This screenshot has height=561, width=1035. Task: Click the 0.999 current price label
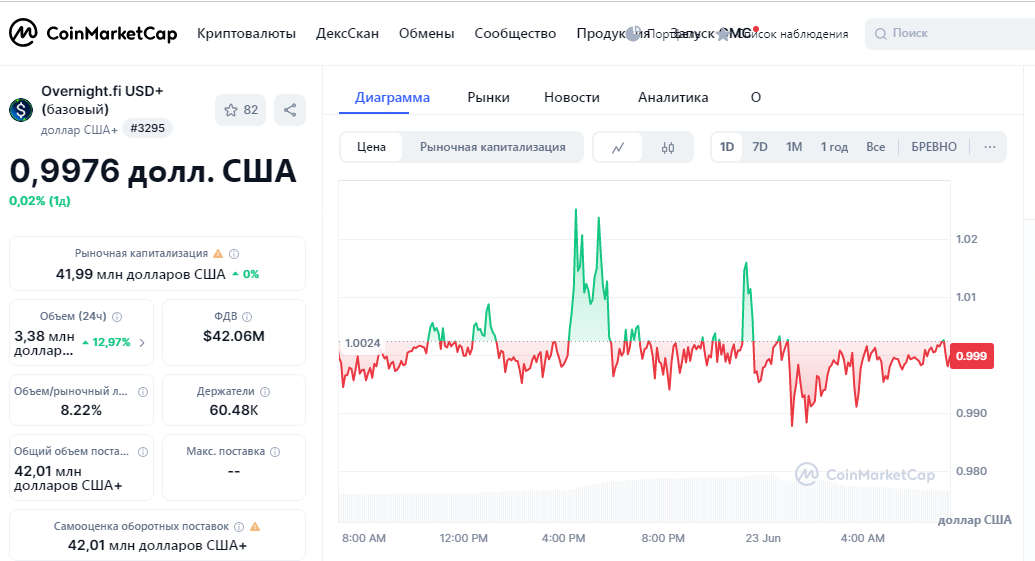coord(972,356)
